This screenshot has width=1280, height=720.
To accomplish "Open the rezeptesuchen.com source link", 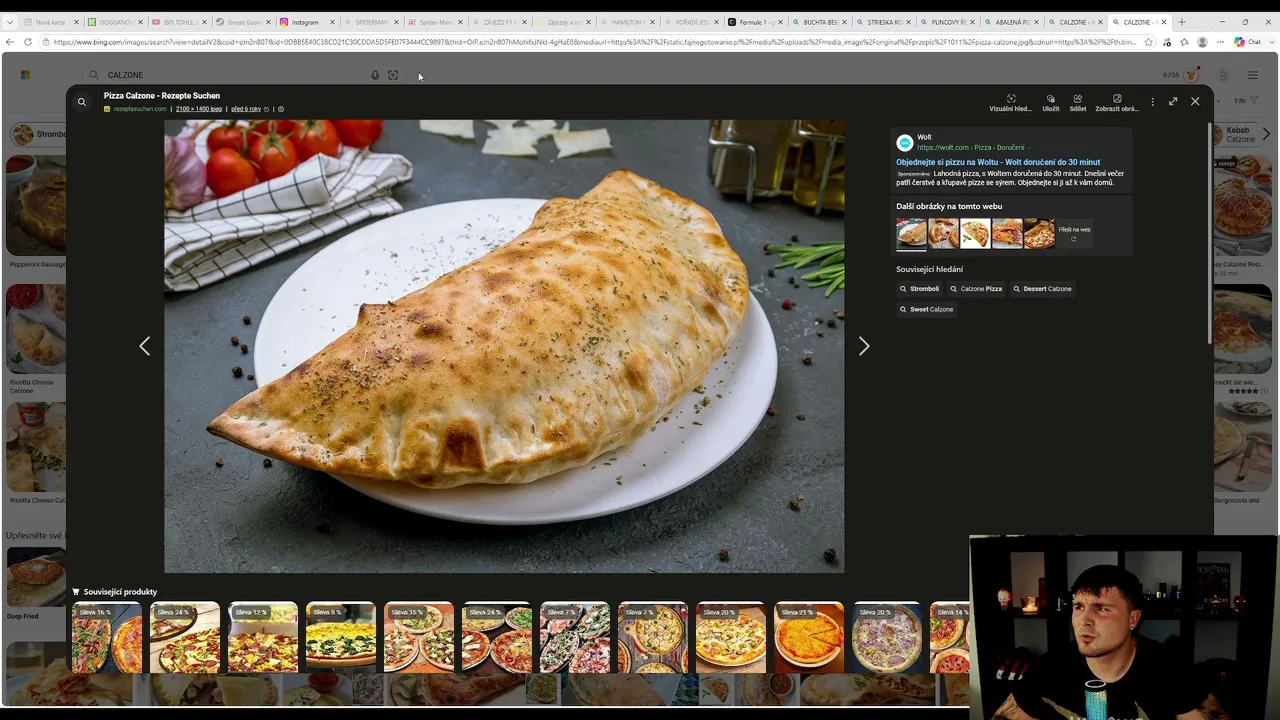I will coord(140,109).
